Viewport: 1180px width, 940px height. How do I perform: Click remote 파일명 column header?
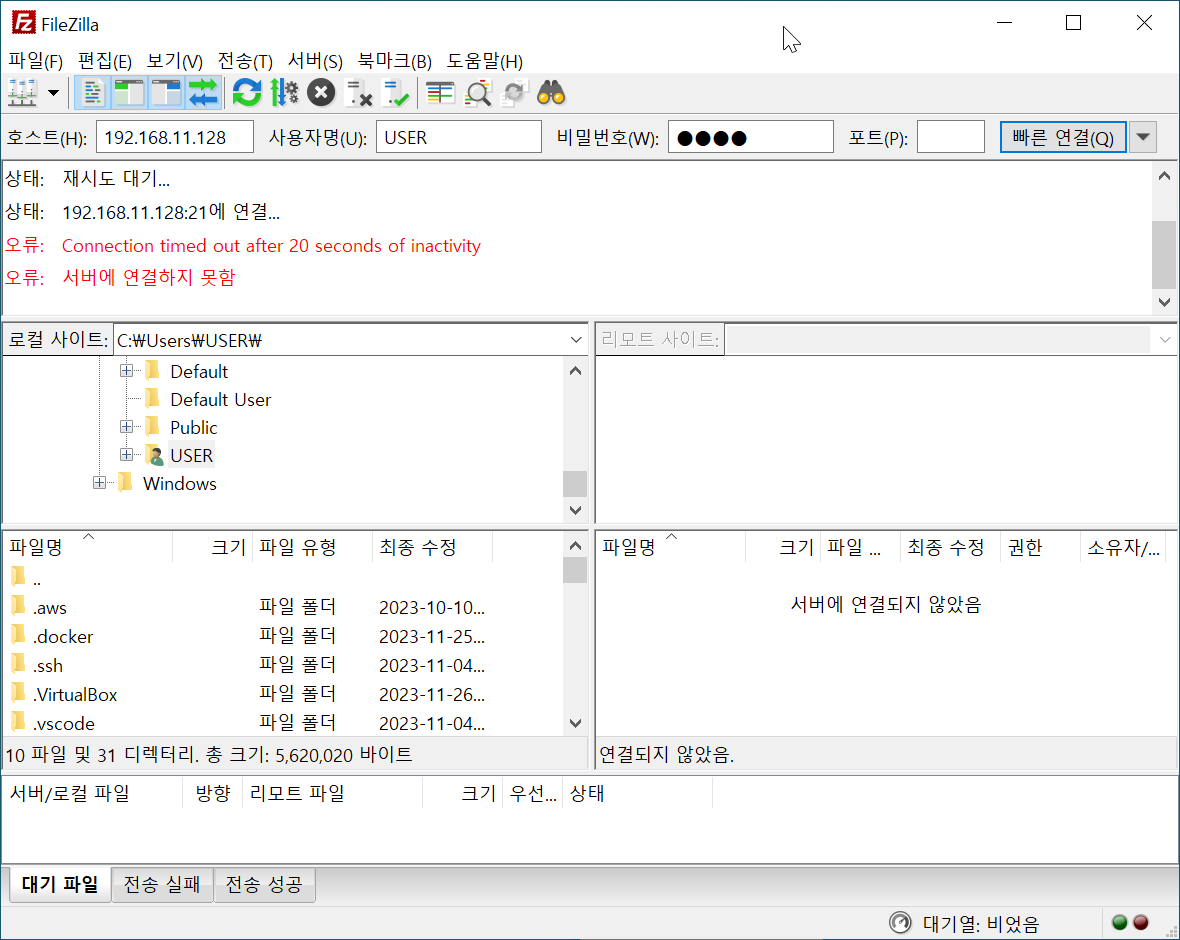pyautogui.click(x=670, y=547)
